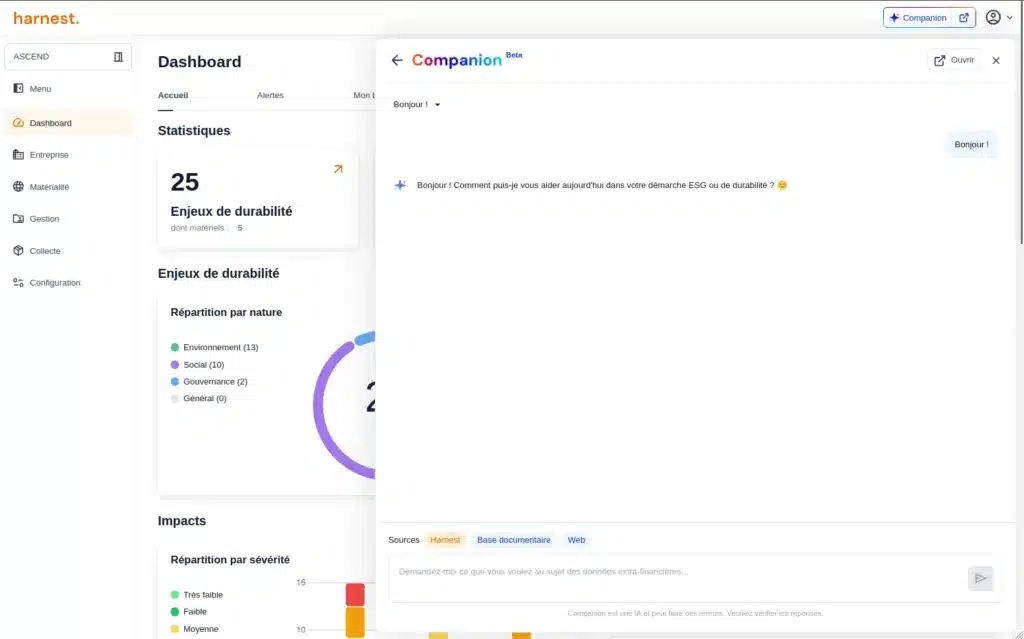Click the Répartition par nature title
The height and width of the screenshot is (639, 1024).
226,312
